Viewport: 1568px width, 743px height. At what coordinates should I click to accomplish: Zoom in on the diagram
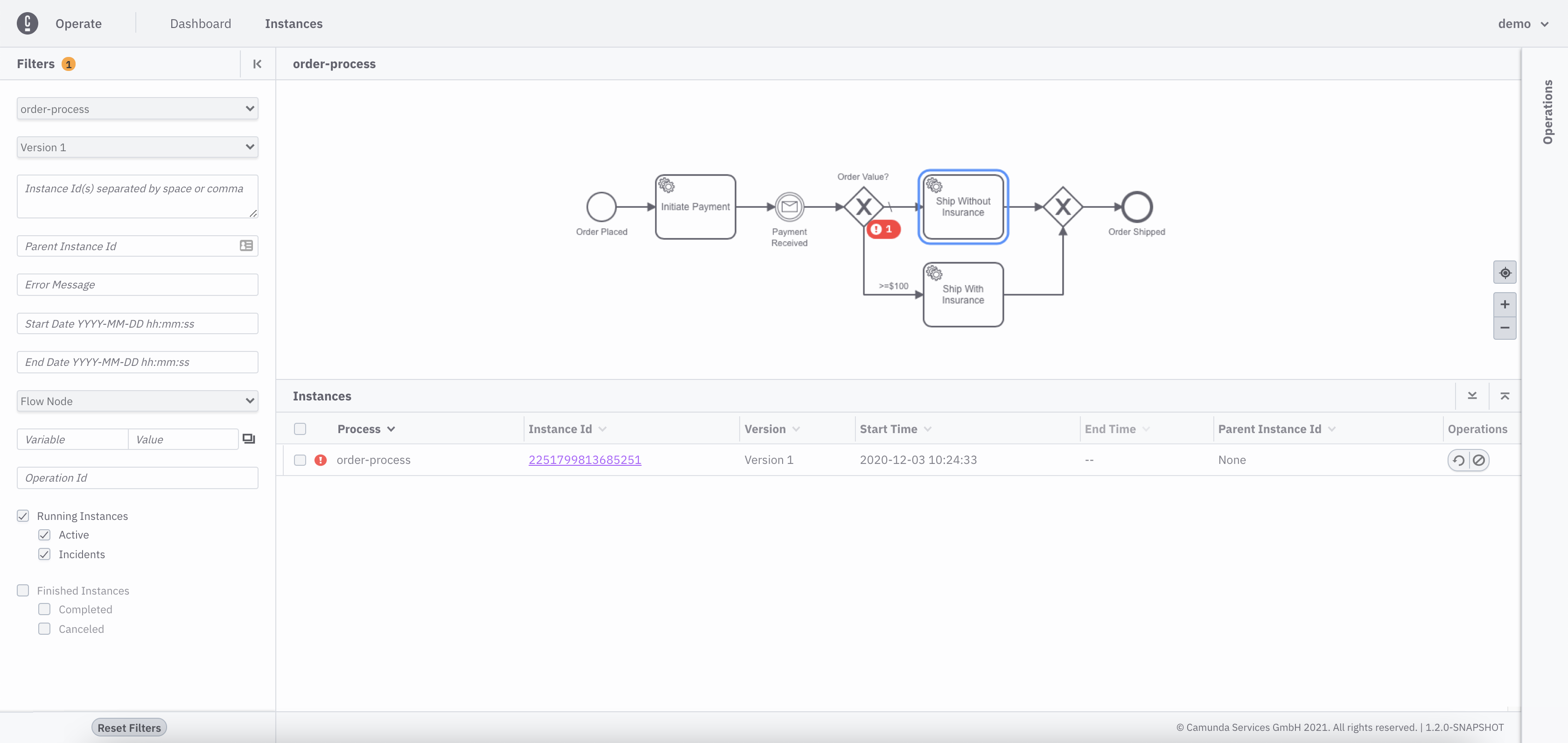[1505, 304]
